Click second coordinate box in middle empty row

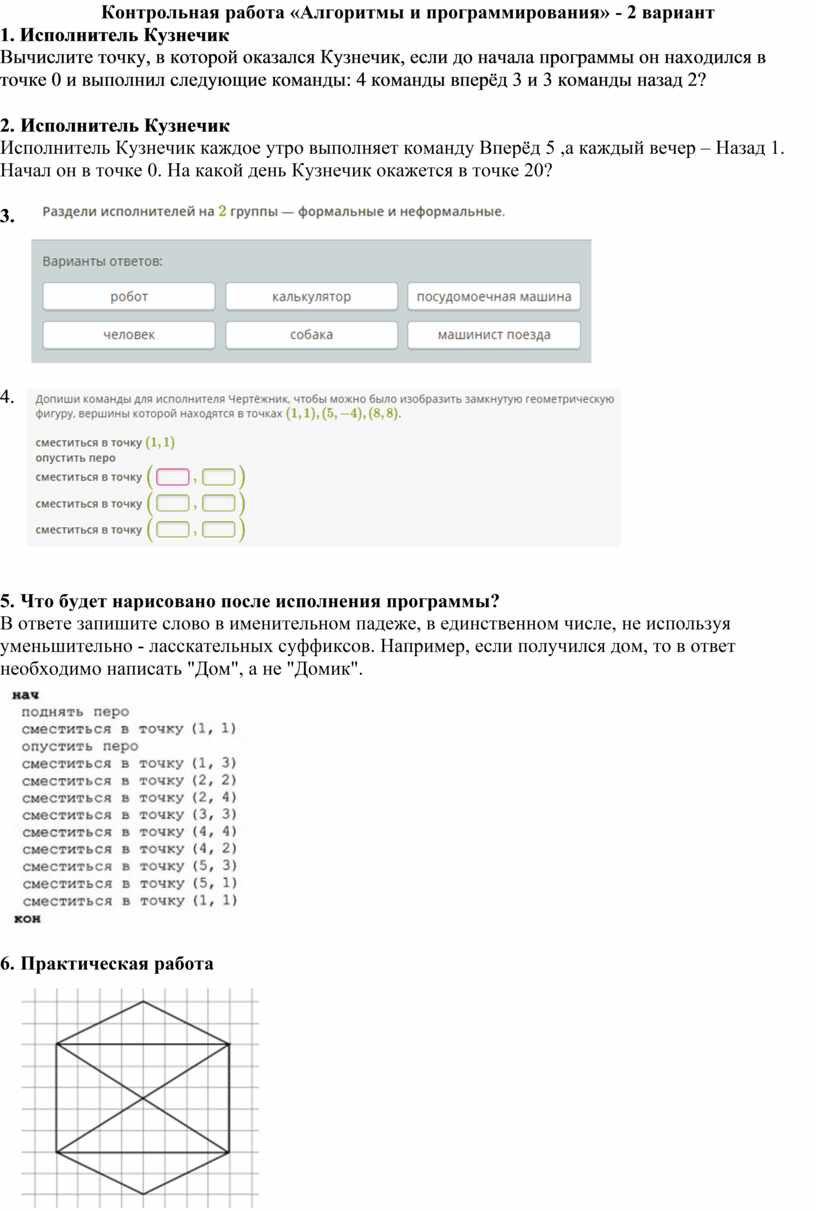[x=218, y=504]
